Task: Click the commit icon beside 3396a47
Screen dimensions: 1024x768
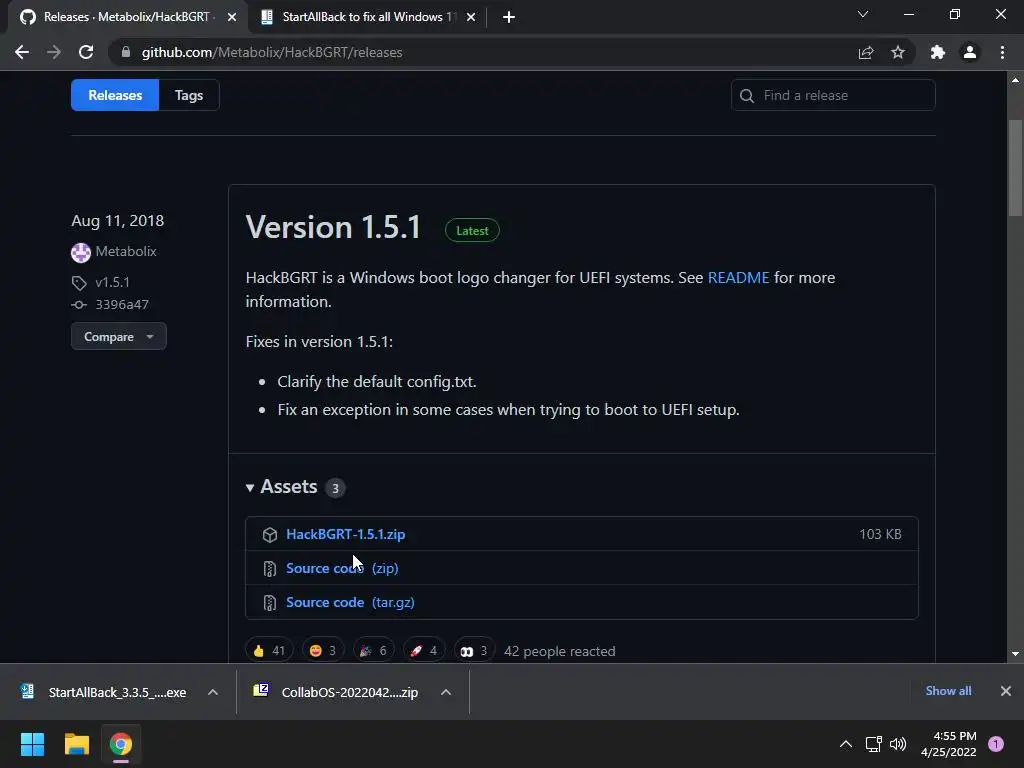Action: [x=79, y=305]
